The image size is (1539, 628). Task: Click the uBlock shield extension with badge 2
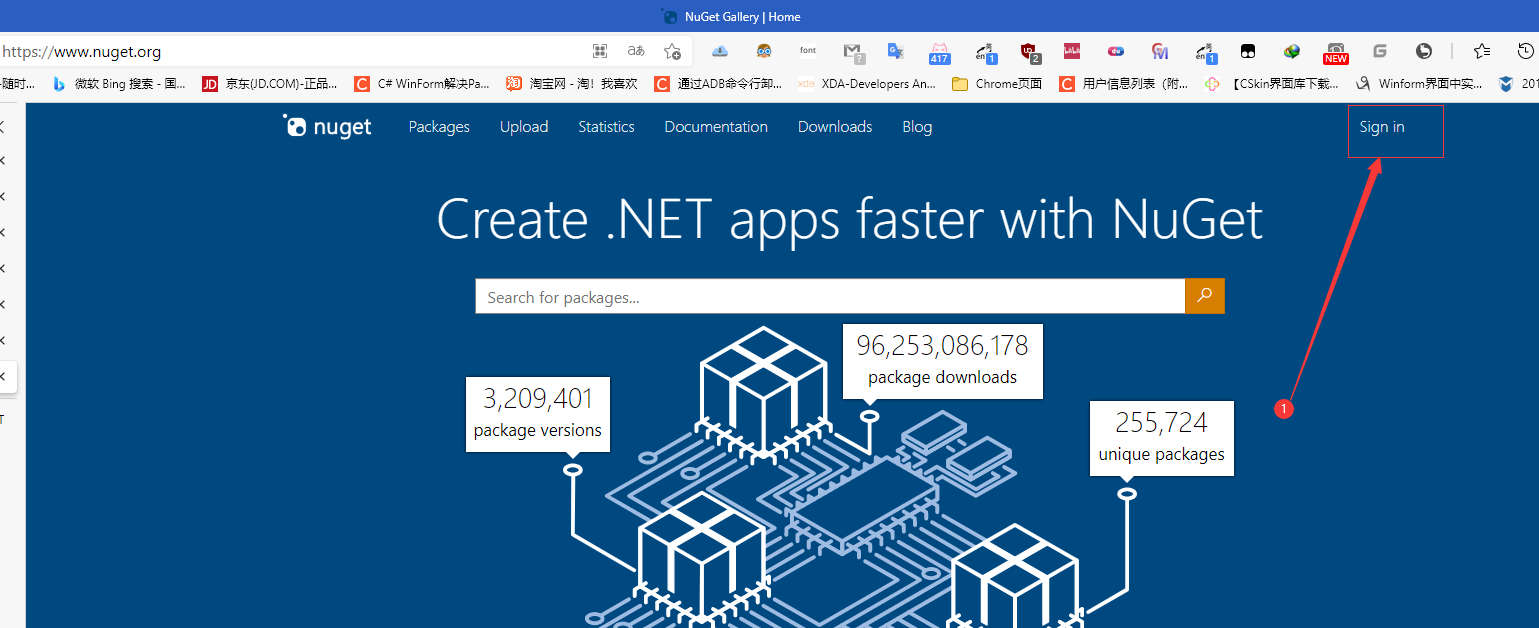tap(1029, 52)
